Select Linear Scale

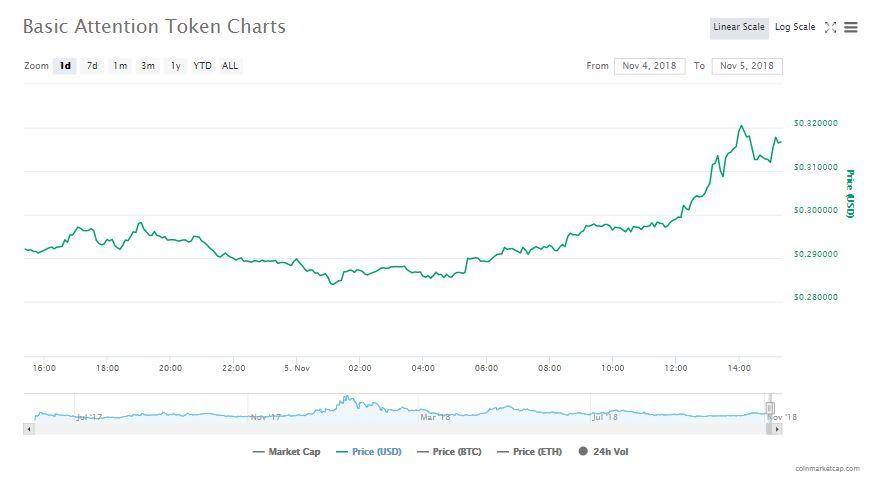(x=739, y=27)
